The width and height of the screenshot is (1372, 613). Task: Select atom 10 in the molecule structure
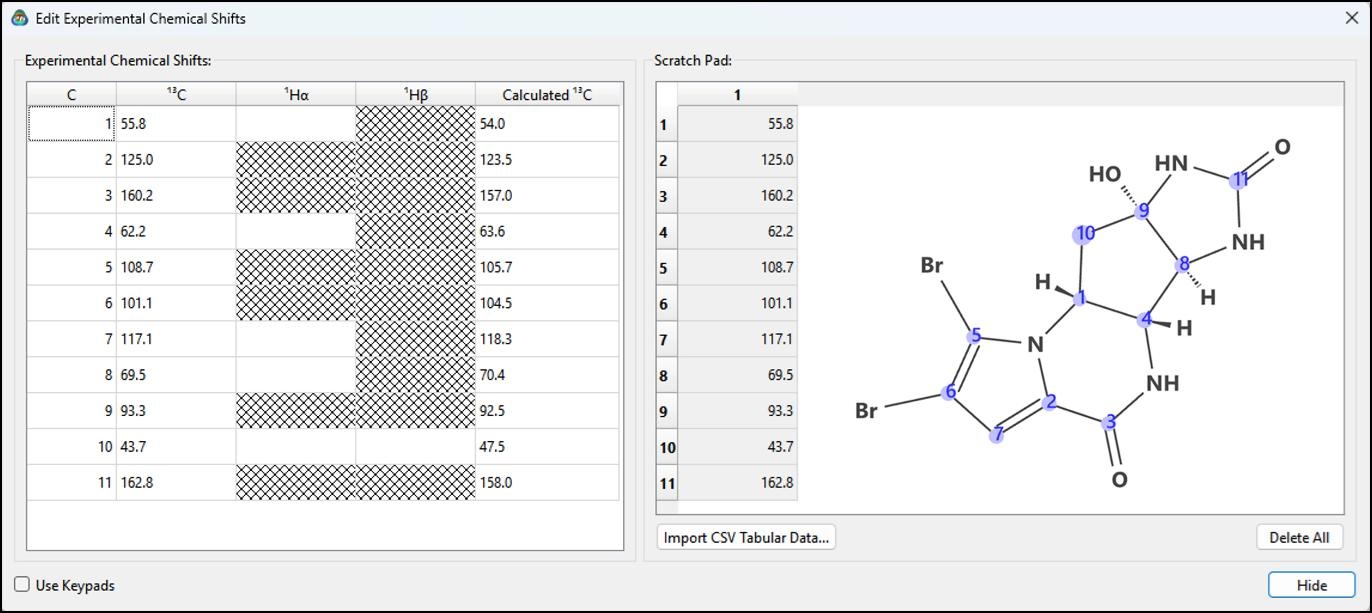pos(1084,233)
